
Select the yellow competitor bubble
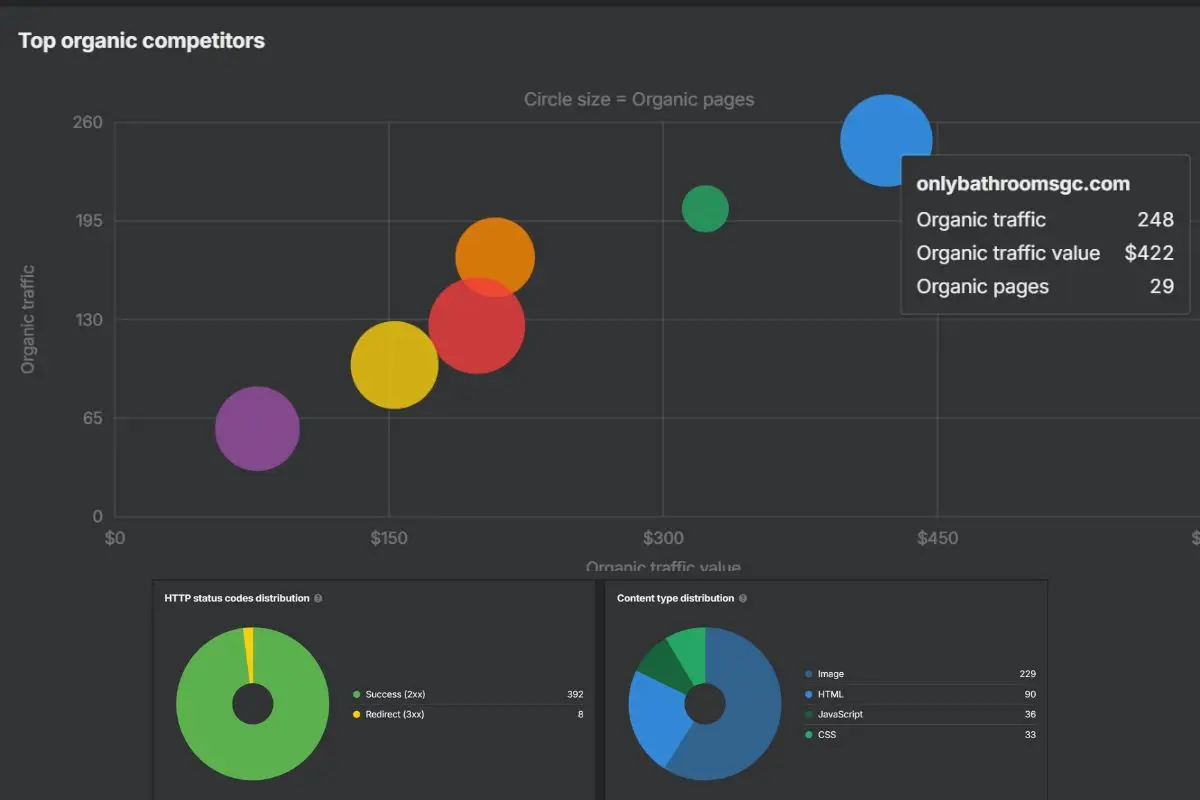coord(394,366)
